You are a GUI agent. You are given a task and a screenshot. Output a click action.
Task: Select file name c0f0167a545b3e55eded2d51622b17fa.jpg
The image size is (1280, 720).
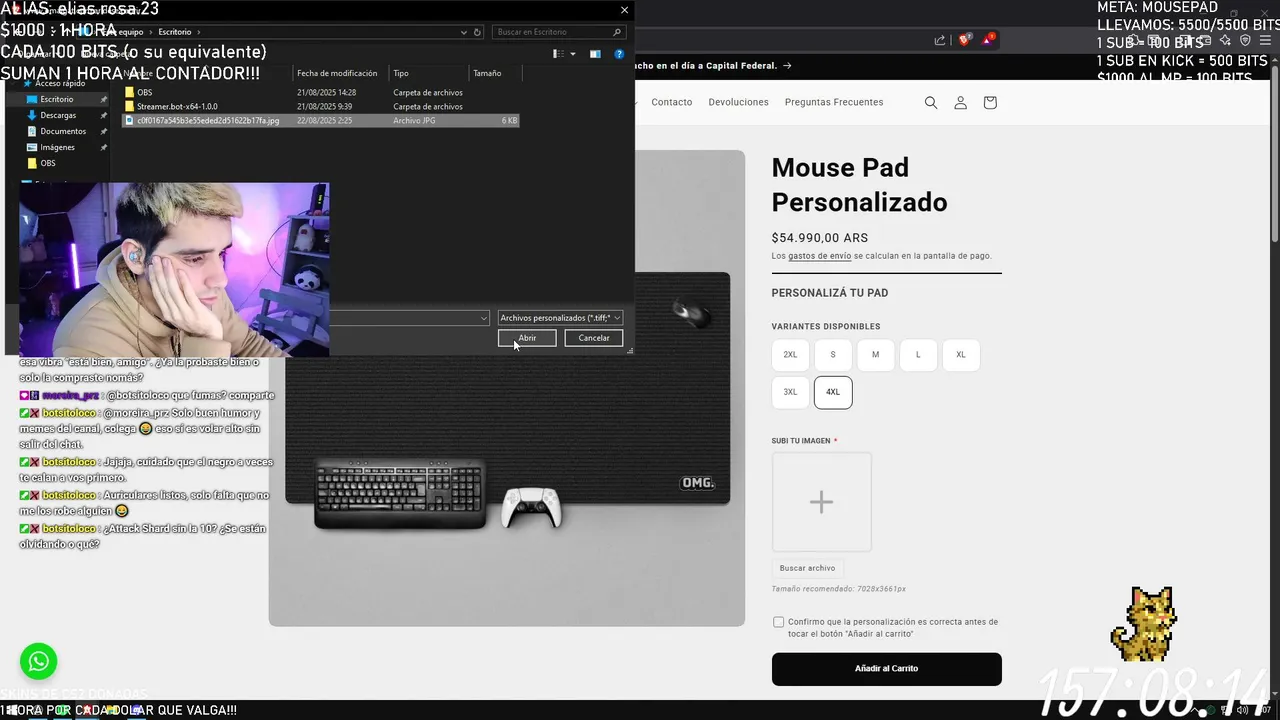208,120
